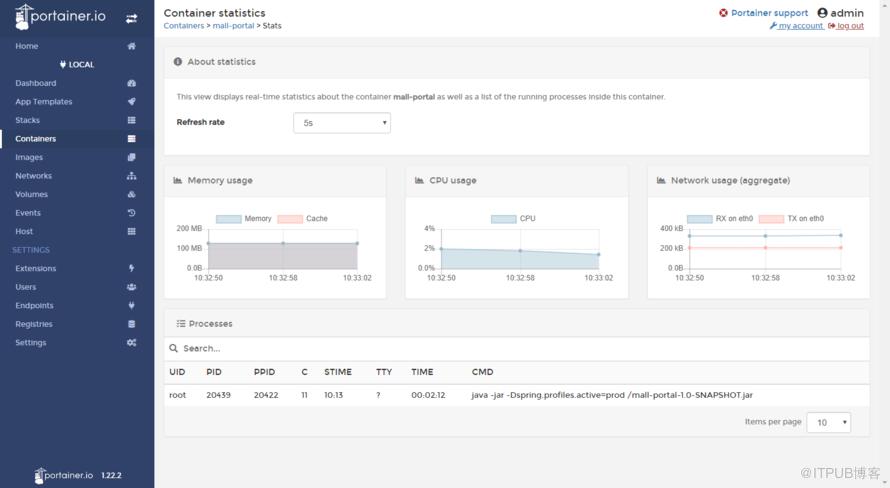Viewport: 890px width, 488px height.
Task: Click the chart icon beside Network usage
Action: click(x=661, y=180)
